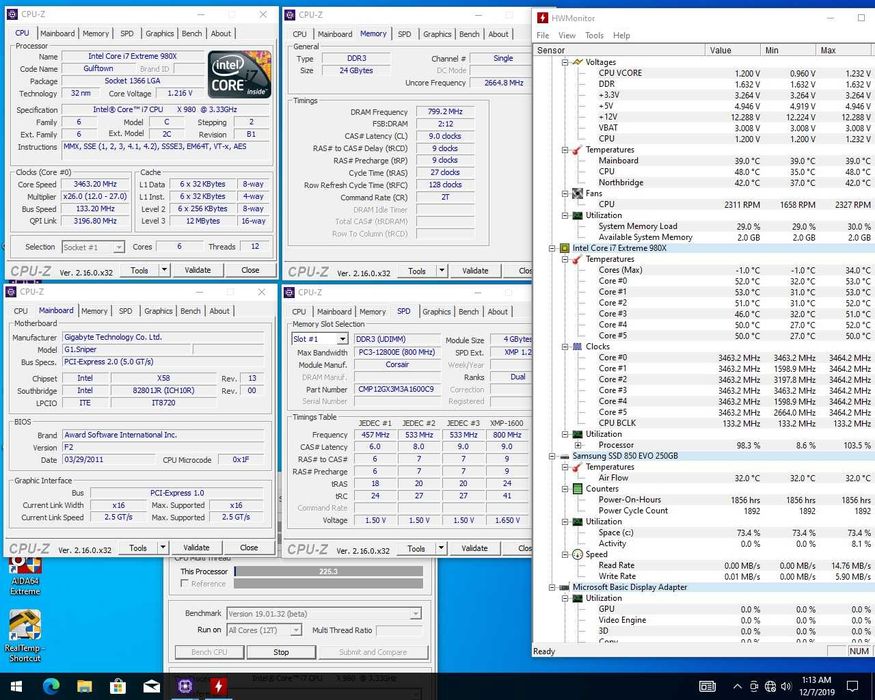Click the This Processor benchmark progress bar
The width and height of the screenshot is (875, 700).
(328, 571)
